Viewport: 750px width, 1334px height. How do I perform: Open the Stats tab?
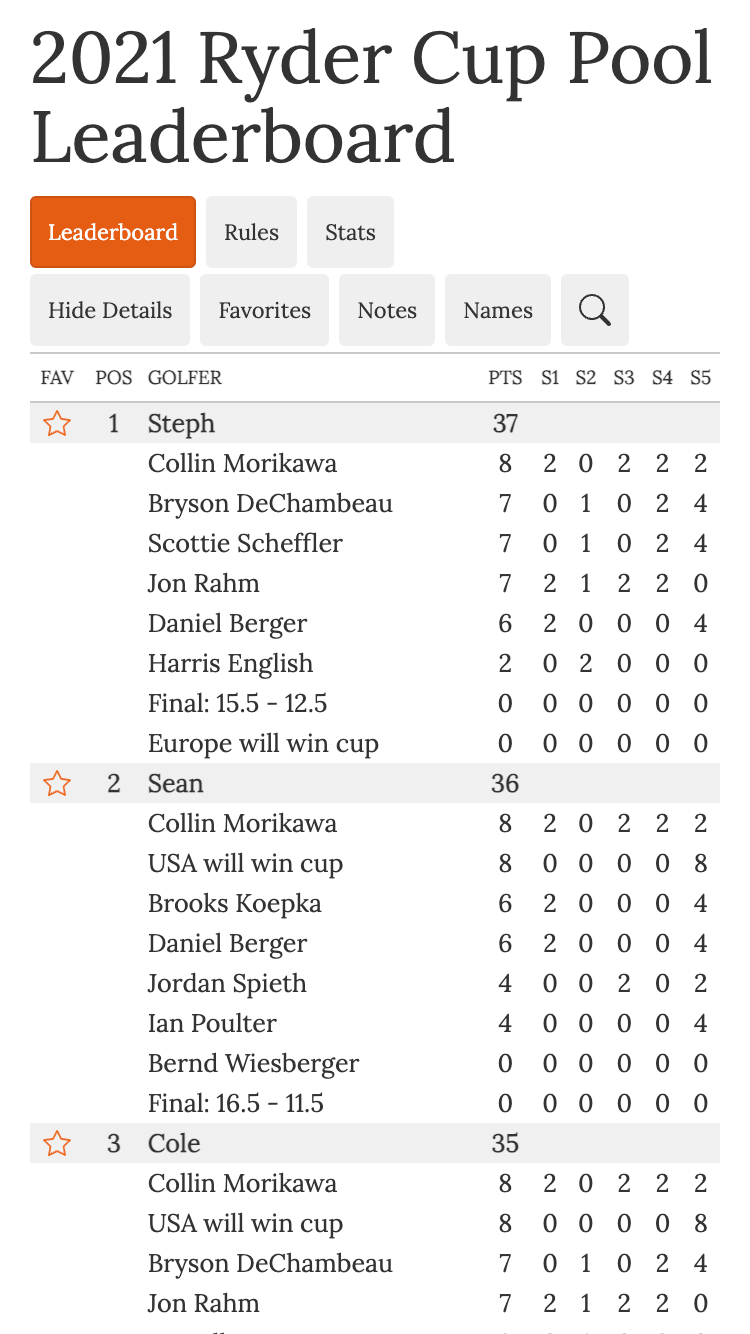tap(350, 232)
